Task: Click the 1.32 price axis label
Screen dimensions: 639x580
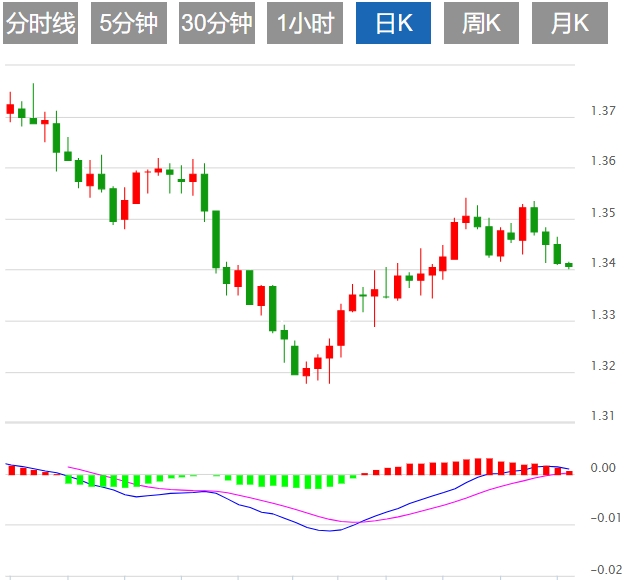Action: [603, 366]
